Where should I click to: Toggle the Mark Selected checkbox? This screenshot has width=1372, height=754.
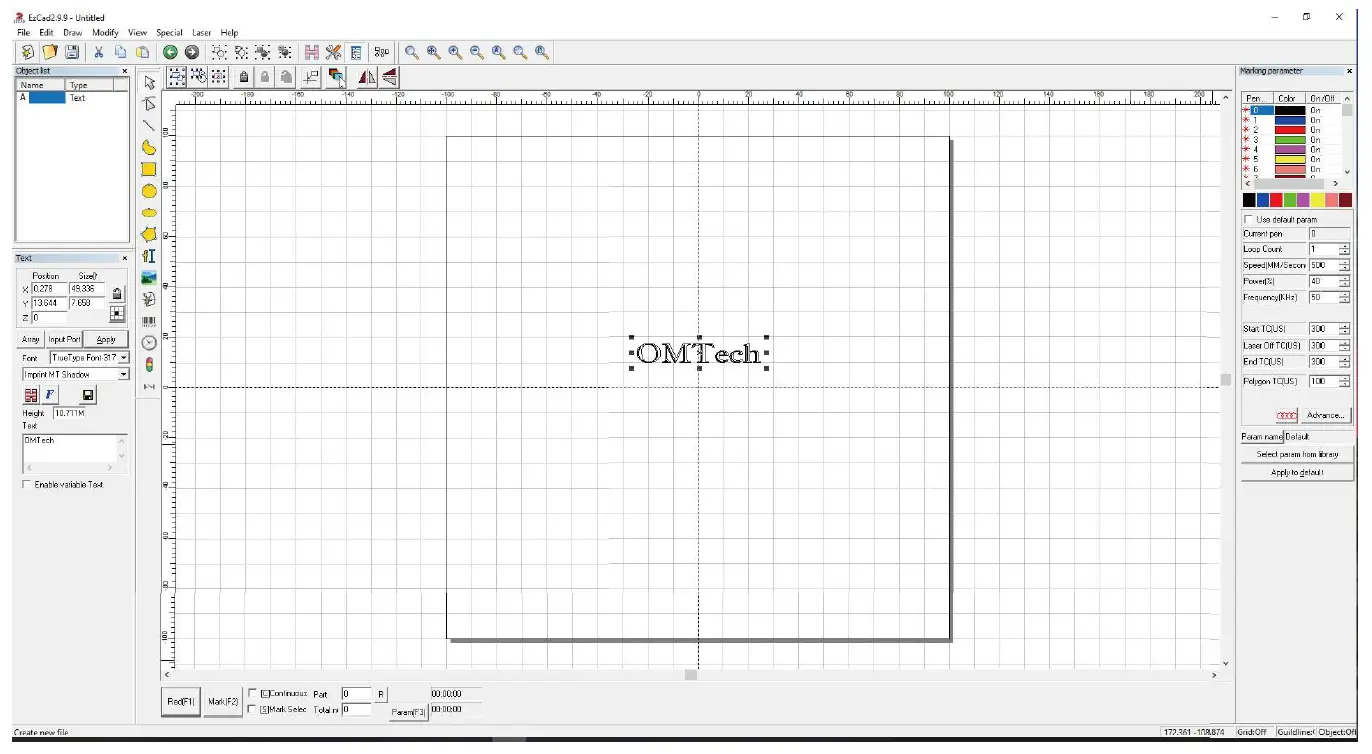click(252, 709)
